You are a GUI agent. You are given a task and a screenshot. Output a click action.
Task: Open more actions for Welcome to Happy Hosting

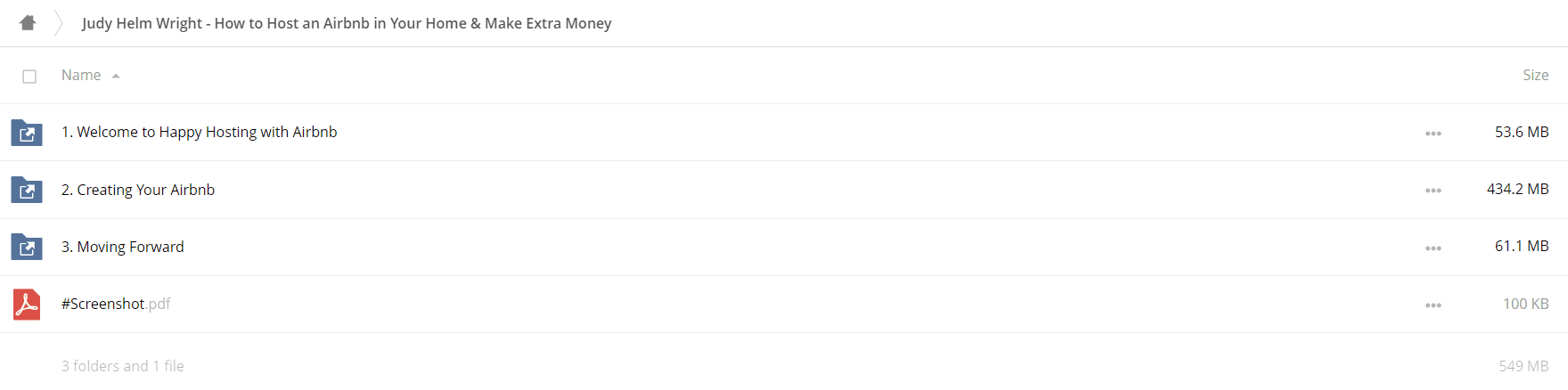tap(1433, 134)
